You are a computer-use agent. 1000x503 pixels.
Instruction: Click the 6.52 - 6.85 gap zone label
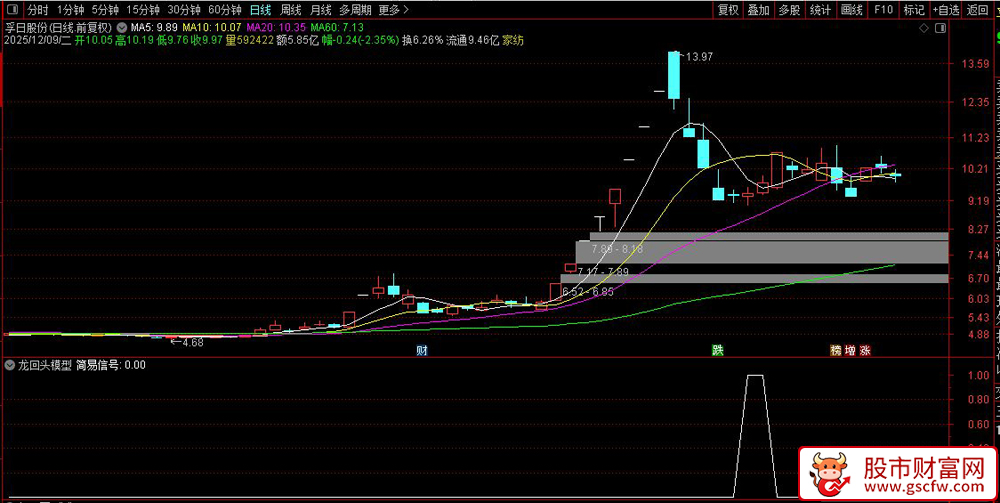(587, 292)
